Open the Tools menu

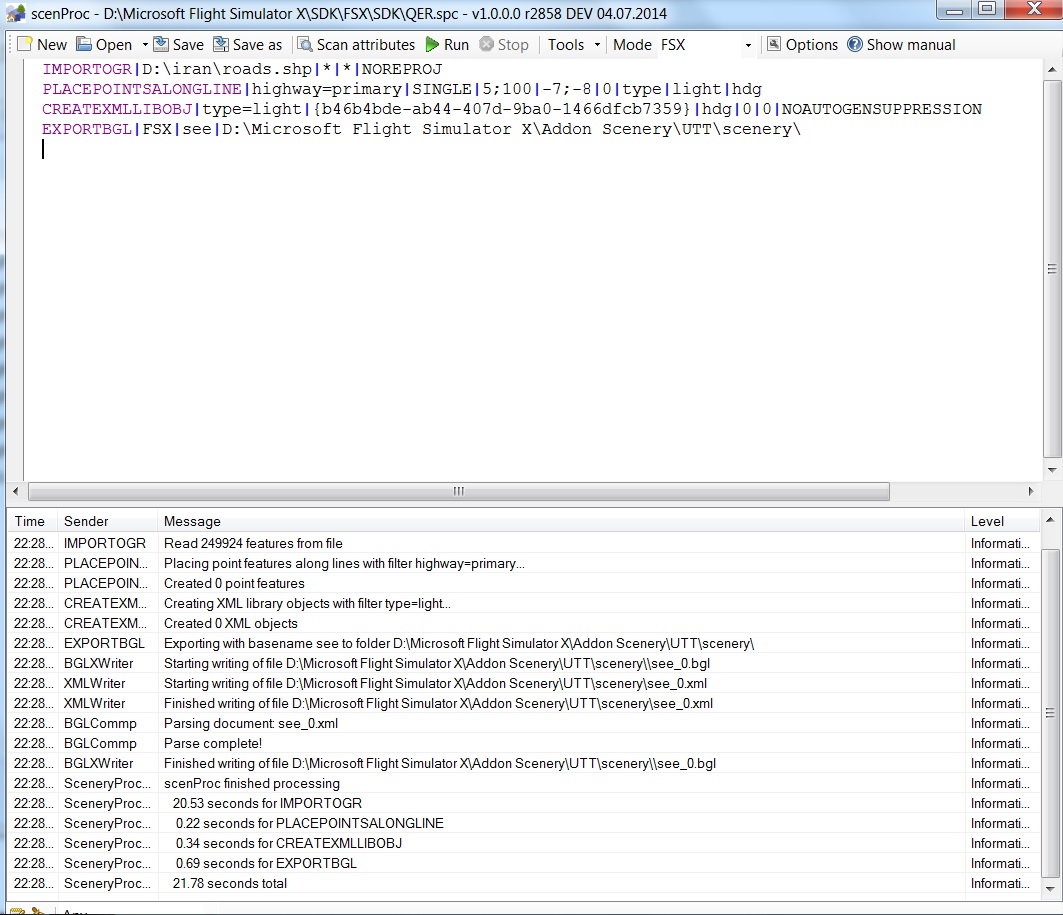[x=565, y=45]
